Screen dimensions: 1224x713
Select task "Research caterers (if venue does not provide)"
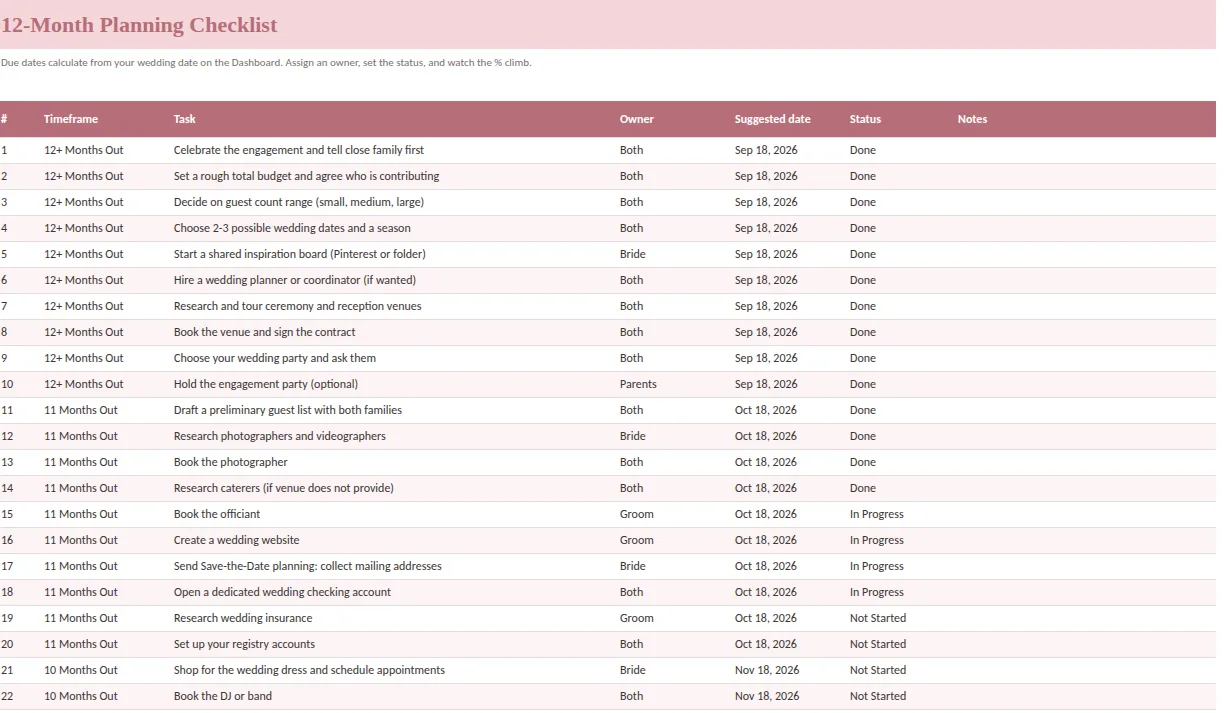coord(284,488)
